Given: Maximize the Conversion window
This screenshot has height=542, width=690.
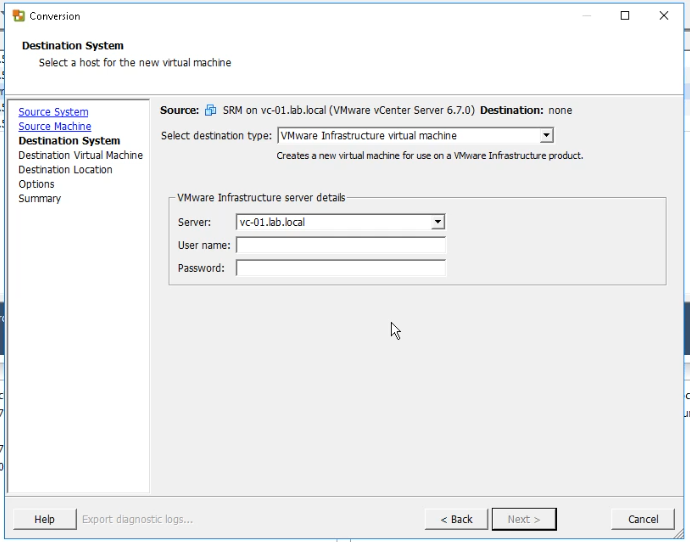Looking at the screenshot, I should tap(624, 16).
